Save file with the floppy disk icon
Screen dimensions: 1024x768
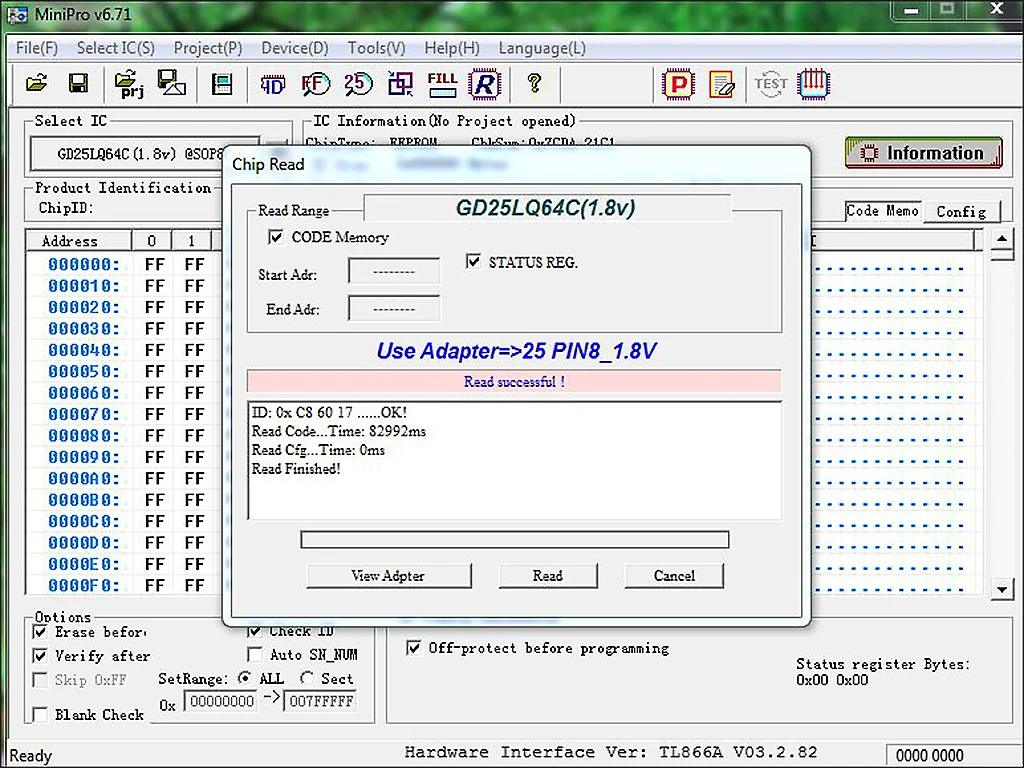pos(78,84)
